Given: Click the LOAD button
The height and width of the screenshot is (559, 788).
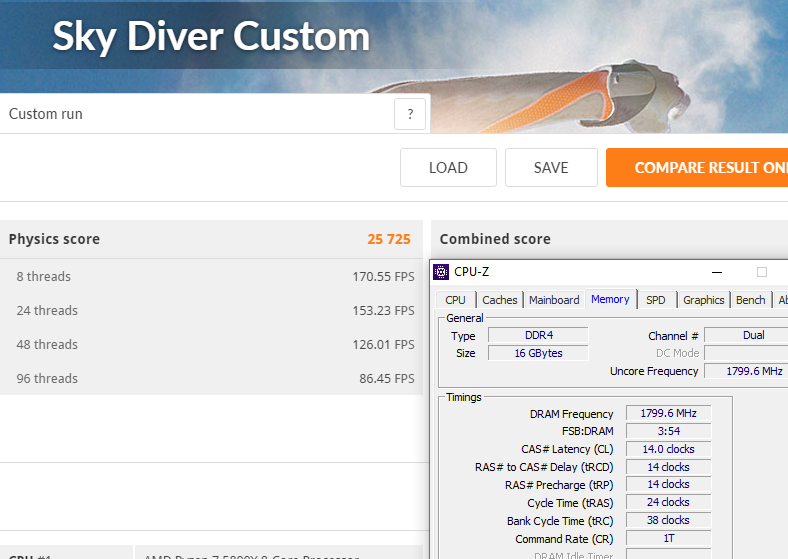Looking at the screenshot, I should [448, 167].
